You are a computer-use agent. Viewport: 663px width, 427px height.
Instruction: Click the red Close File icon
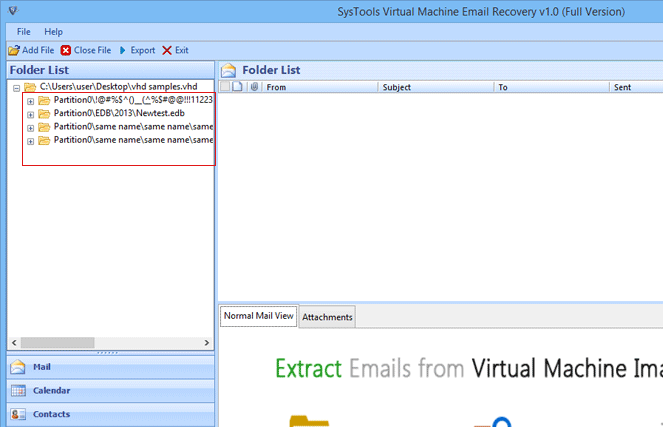(x=66, y=50)
